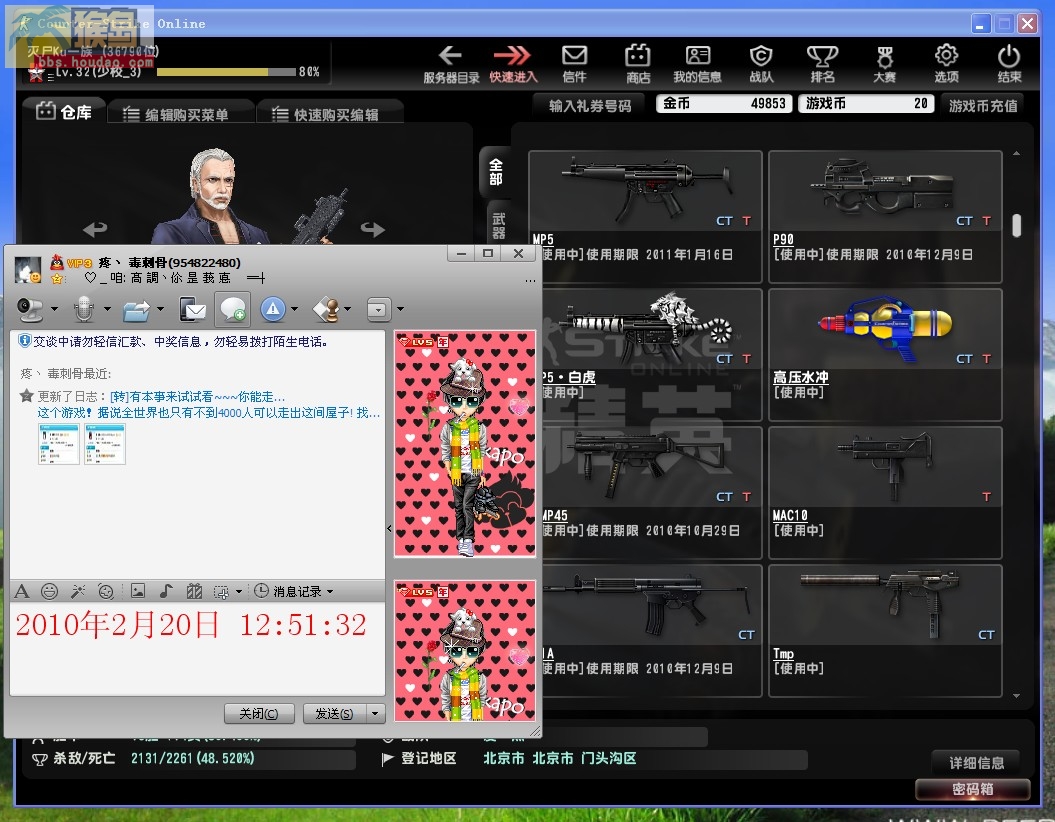Open the 信件 mail icon
The height and width of the screenshot is (822, 1055).
point(574,64)
